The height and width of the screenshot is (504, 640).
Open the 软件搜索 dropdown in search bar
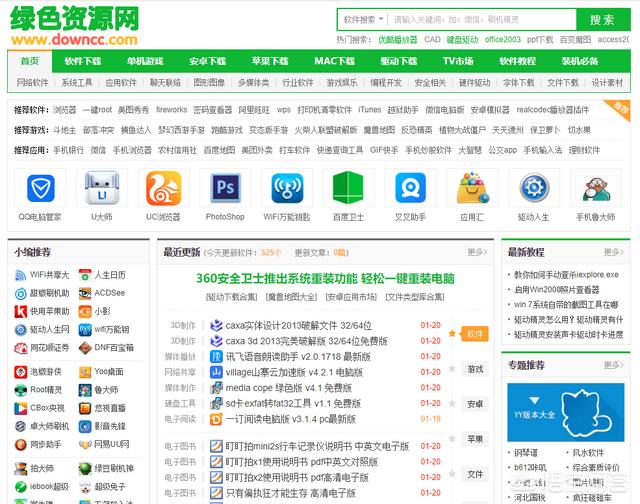(363, 20)
